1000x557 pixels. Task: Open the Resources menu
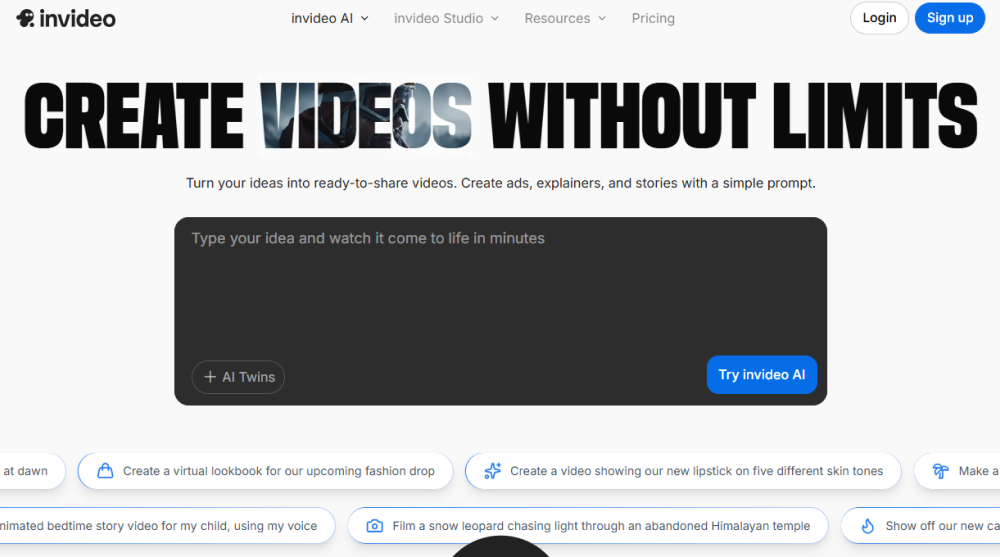pyautogui.click(x=565, y=19)
